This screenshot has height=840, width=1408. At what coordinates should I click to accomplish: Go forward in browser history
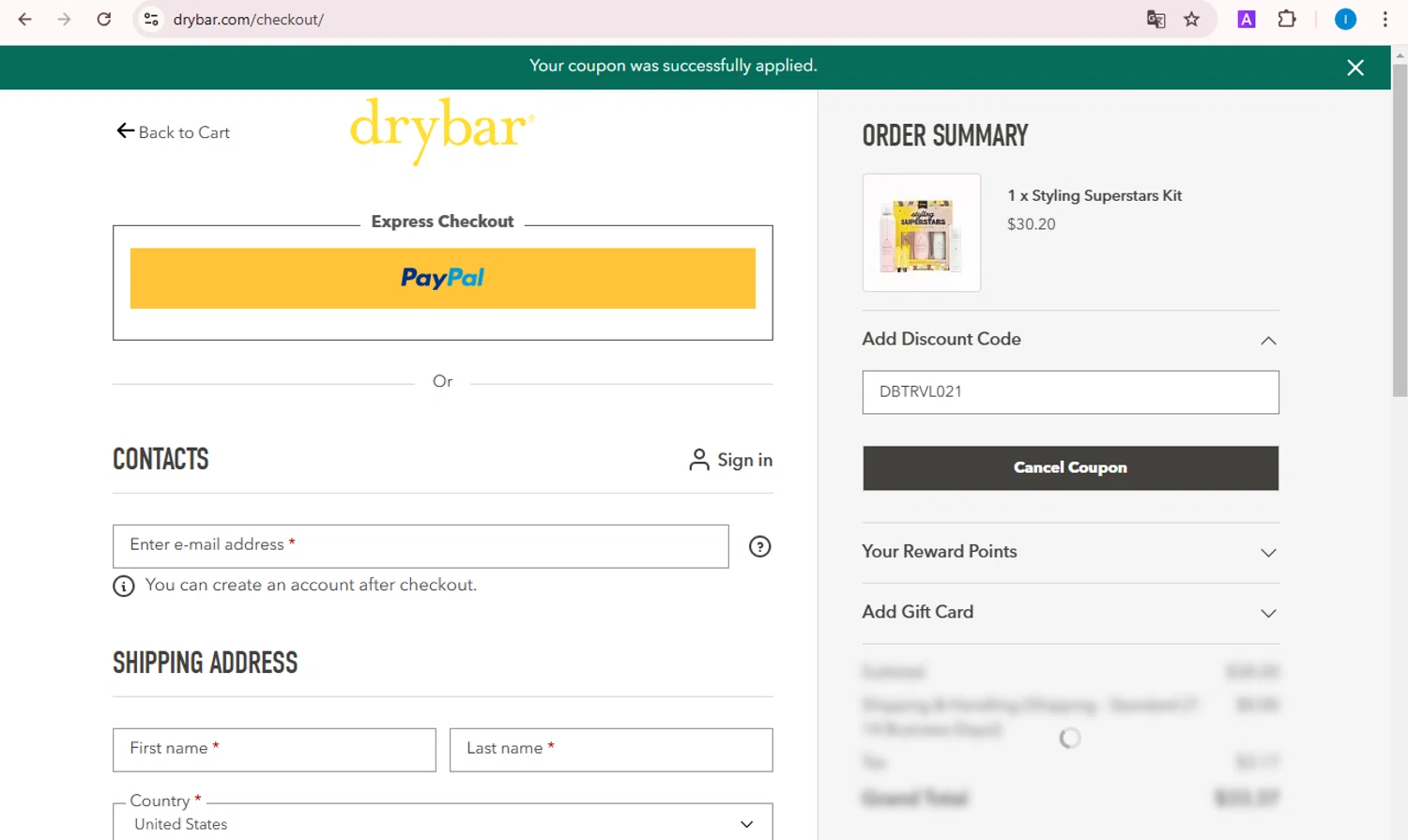(x=64, y=19)
